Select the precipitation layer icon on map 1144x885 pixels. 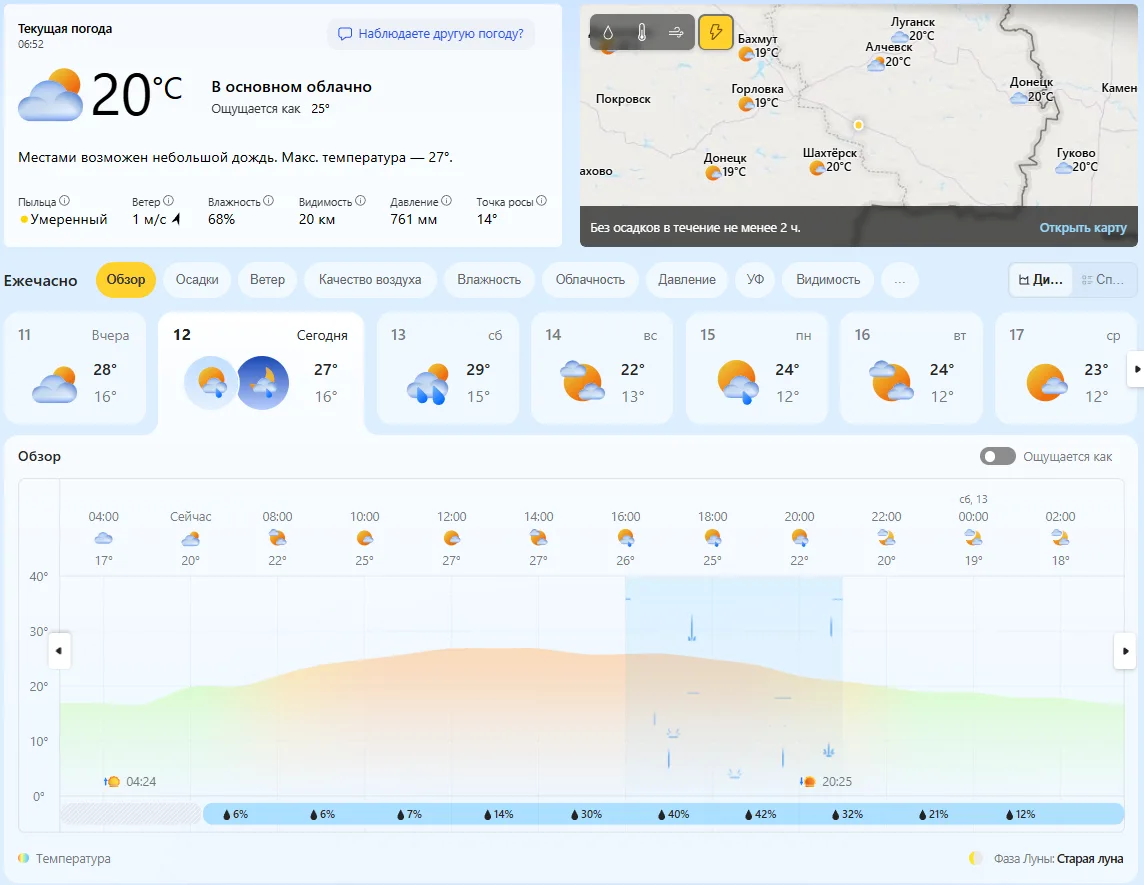coord(608,32)
